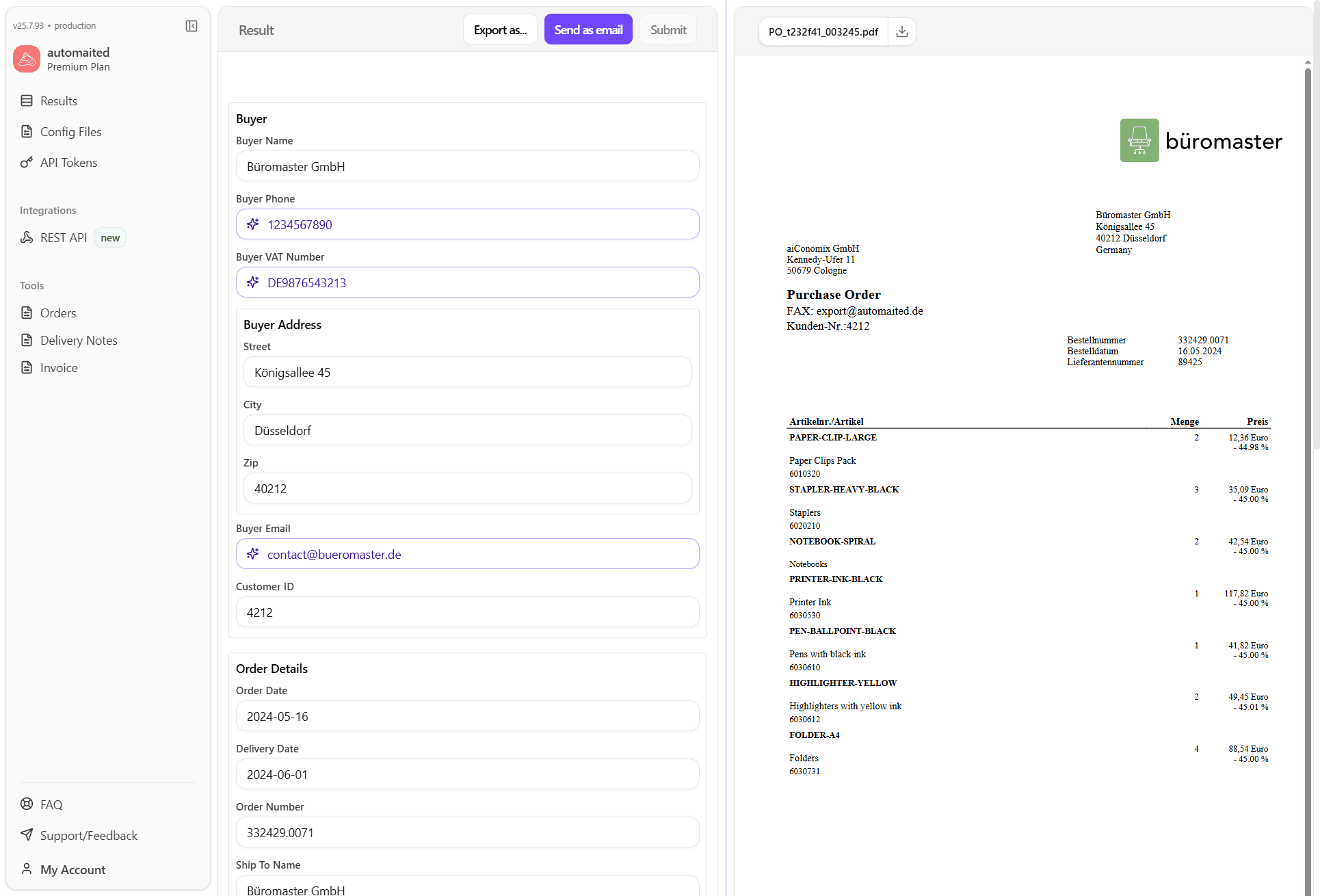Click the AI indicator on Buyer VAT Number
Screen dimensions: 1320x896
[252, 282]
